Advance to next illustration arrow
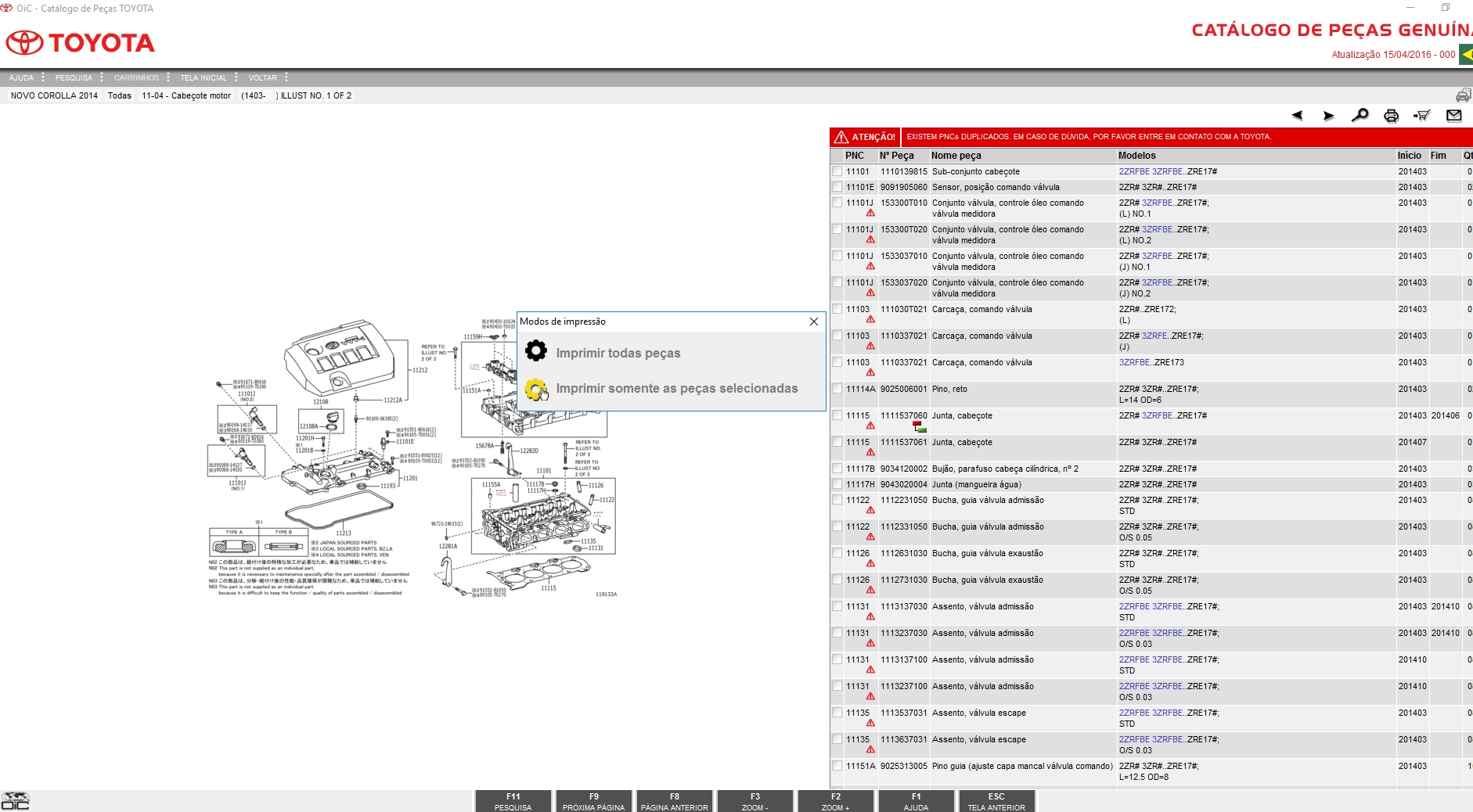 [1329, 115]
